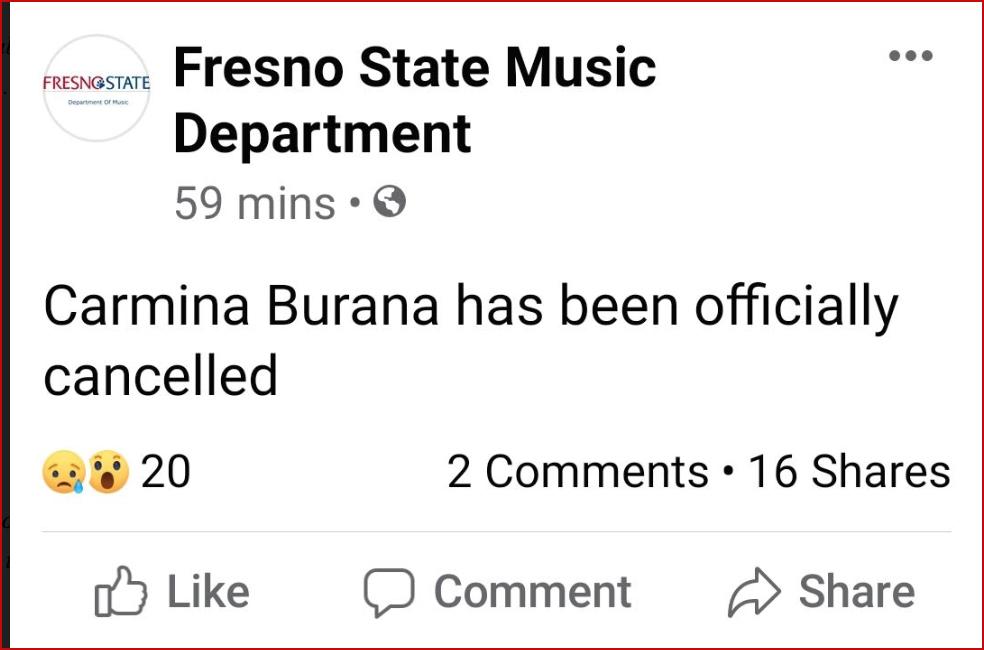Screen dimensions: 984x650
Task: Click the thumbs-up Like icon
Action: pyautogui.click(x=120, y=592)
